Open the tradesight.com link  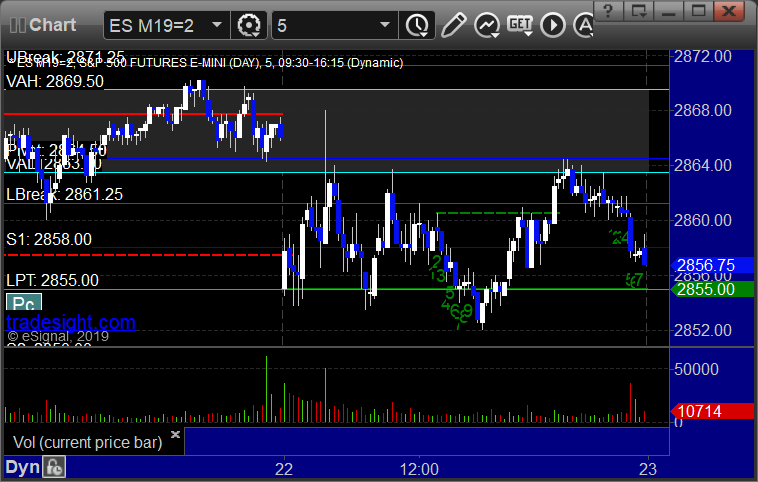[x=71, y=322]
